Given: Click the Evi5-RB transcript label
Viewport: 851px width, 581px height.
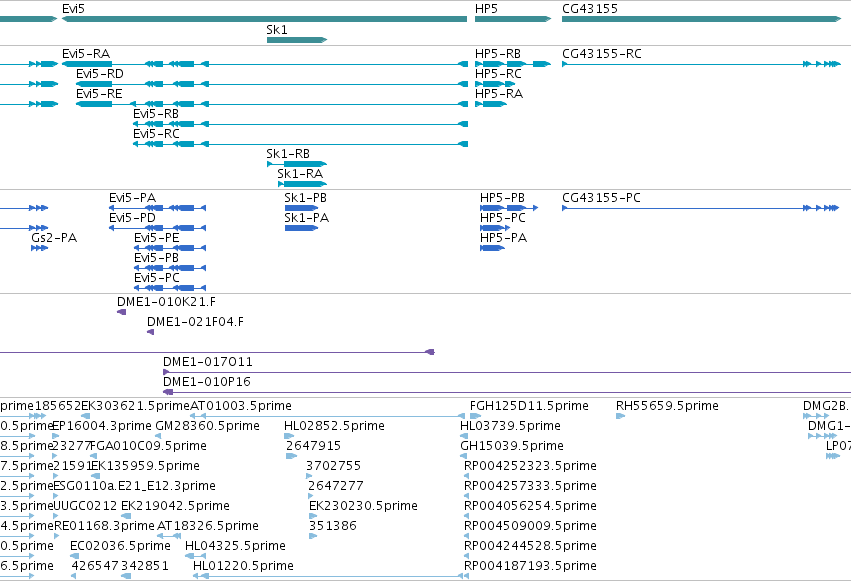Looking at the screenshot, I should coord(156,114).
